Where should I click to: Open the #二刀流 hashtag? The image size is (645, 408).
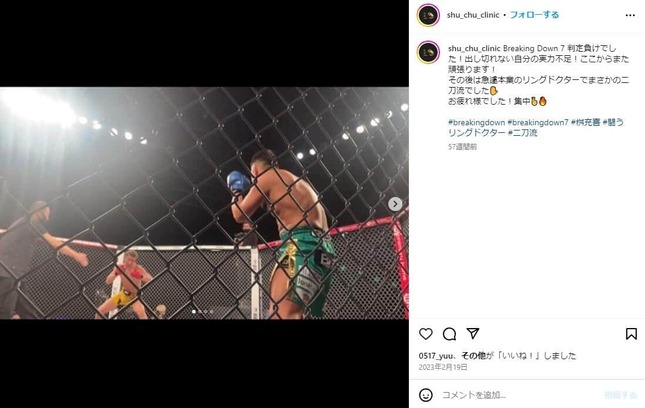pos(522,133)
